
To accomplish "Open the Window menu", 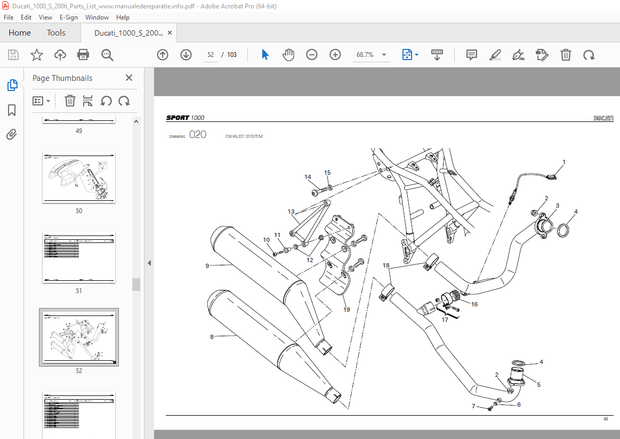I will [97, 17].
